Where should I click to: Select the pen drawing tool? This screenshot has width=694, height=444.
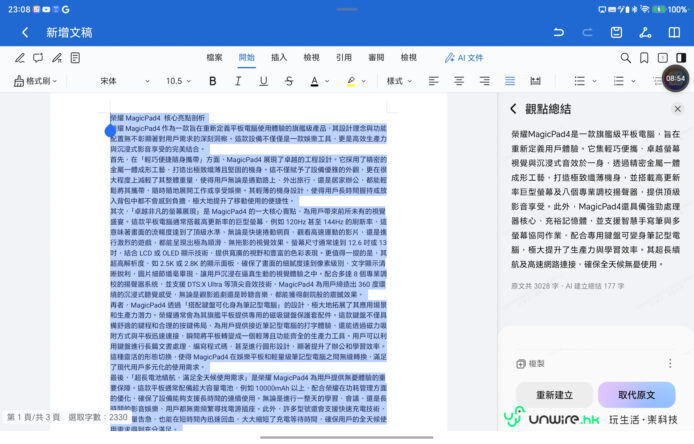pos(19,58)
